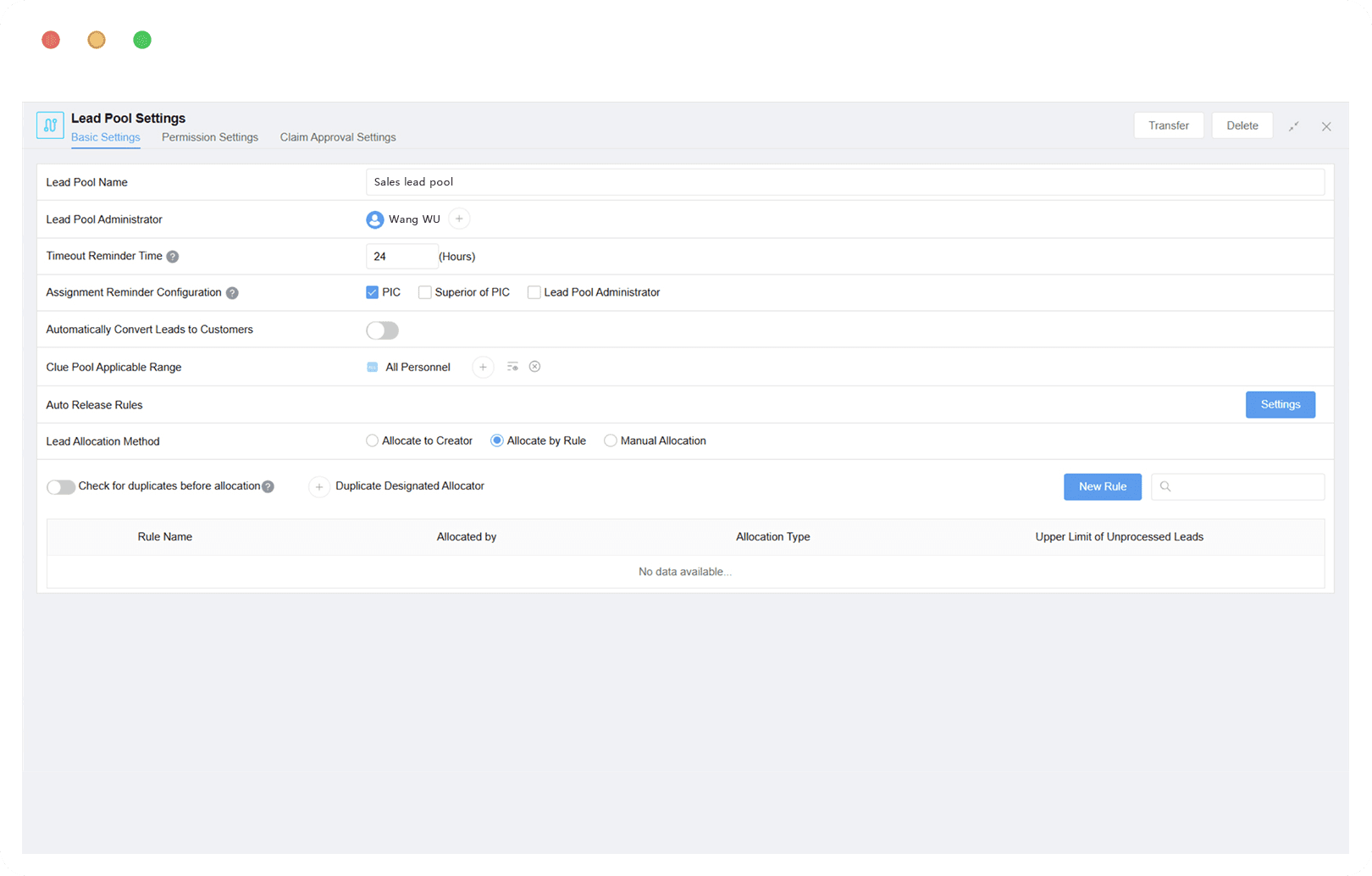Close the Lead Pool Settings panel
Screen dimensions: 1372x876
[x=1326, y=126]
